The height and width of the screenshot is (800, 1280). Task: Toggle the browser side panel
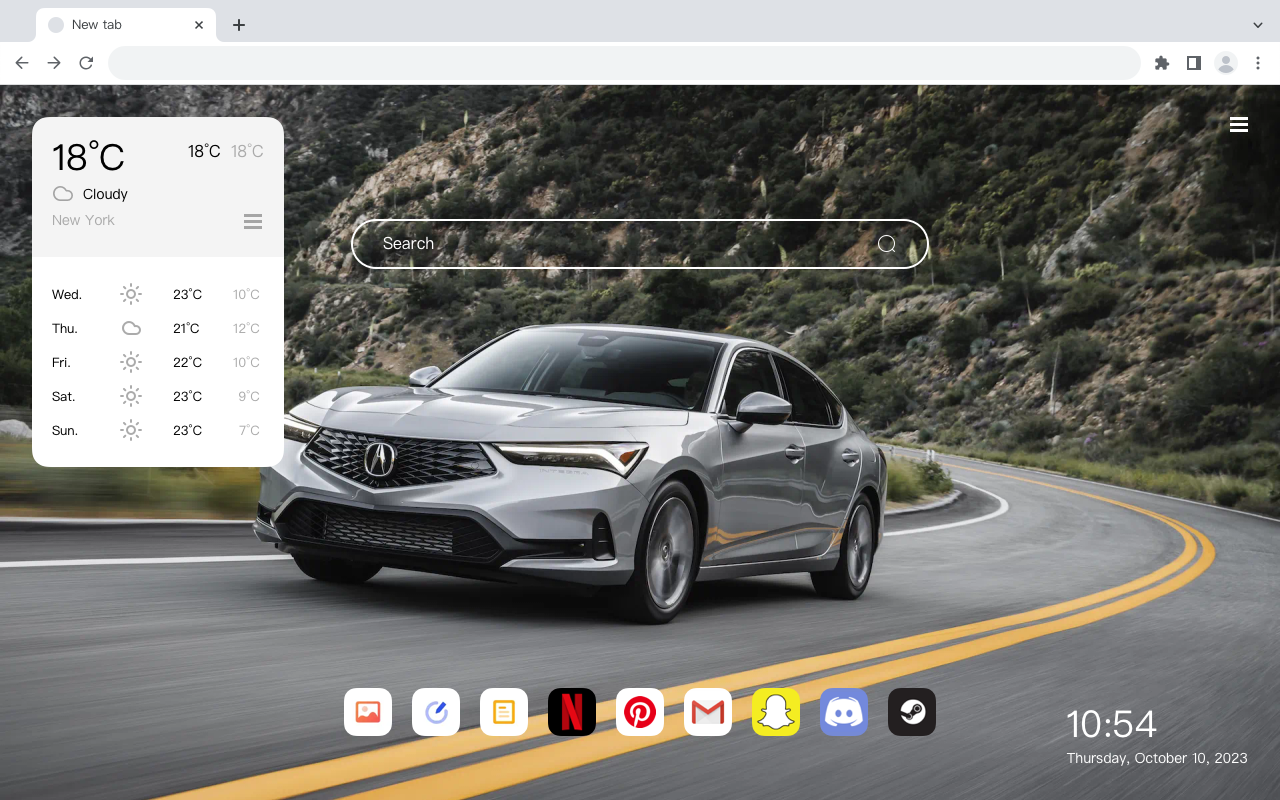pyautogui.click(x=1193, y=63)
